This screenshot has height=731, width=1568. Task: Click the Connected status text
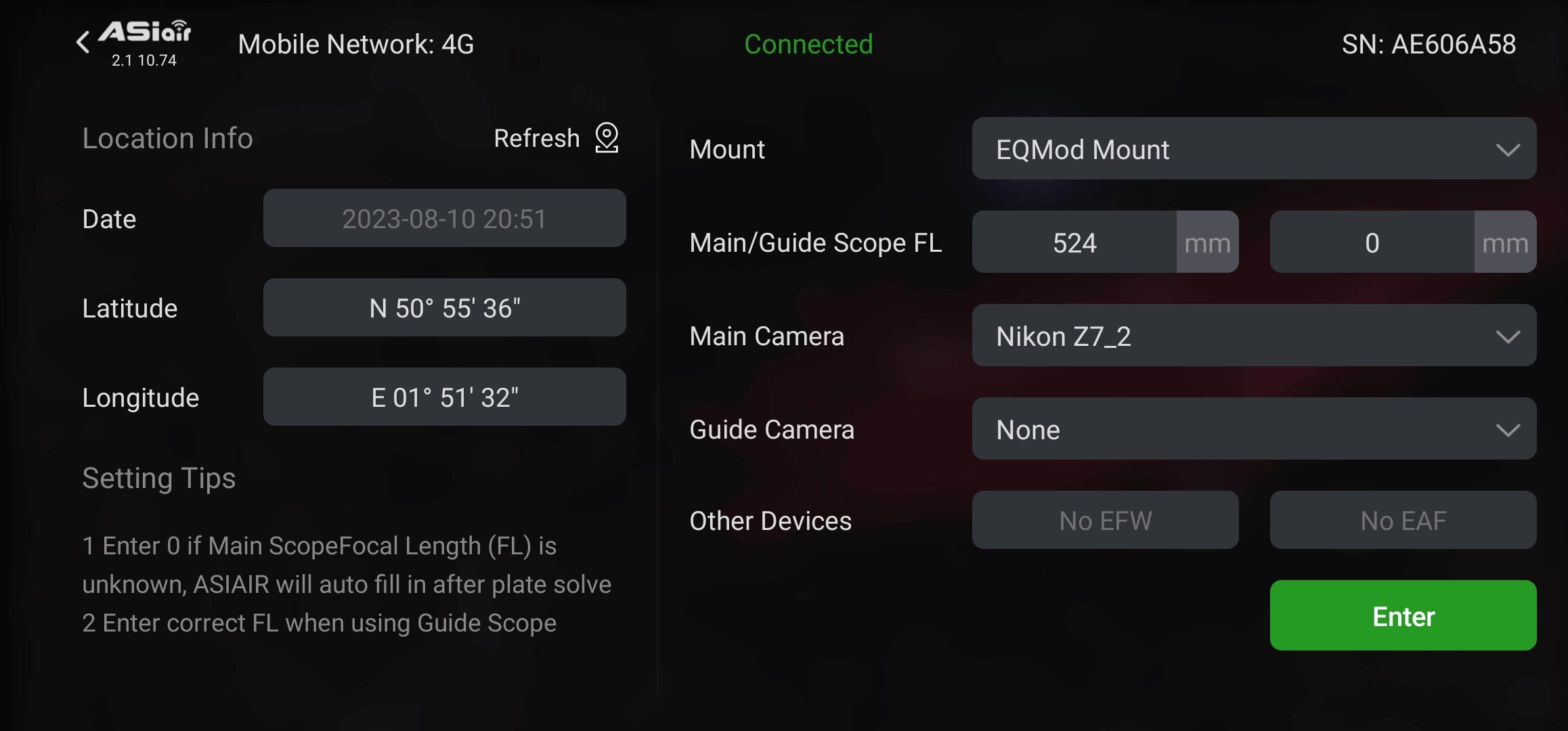pos(808,45)
